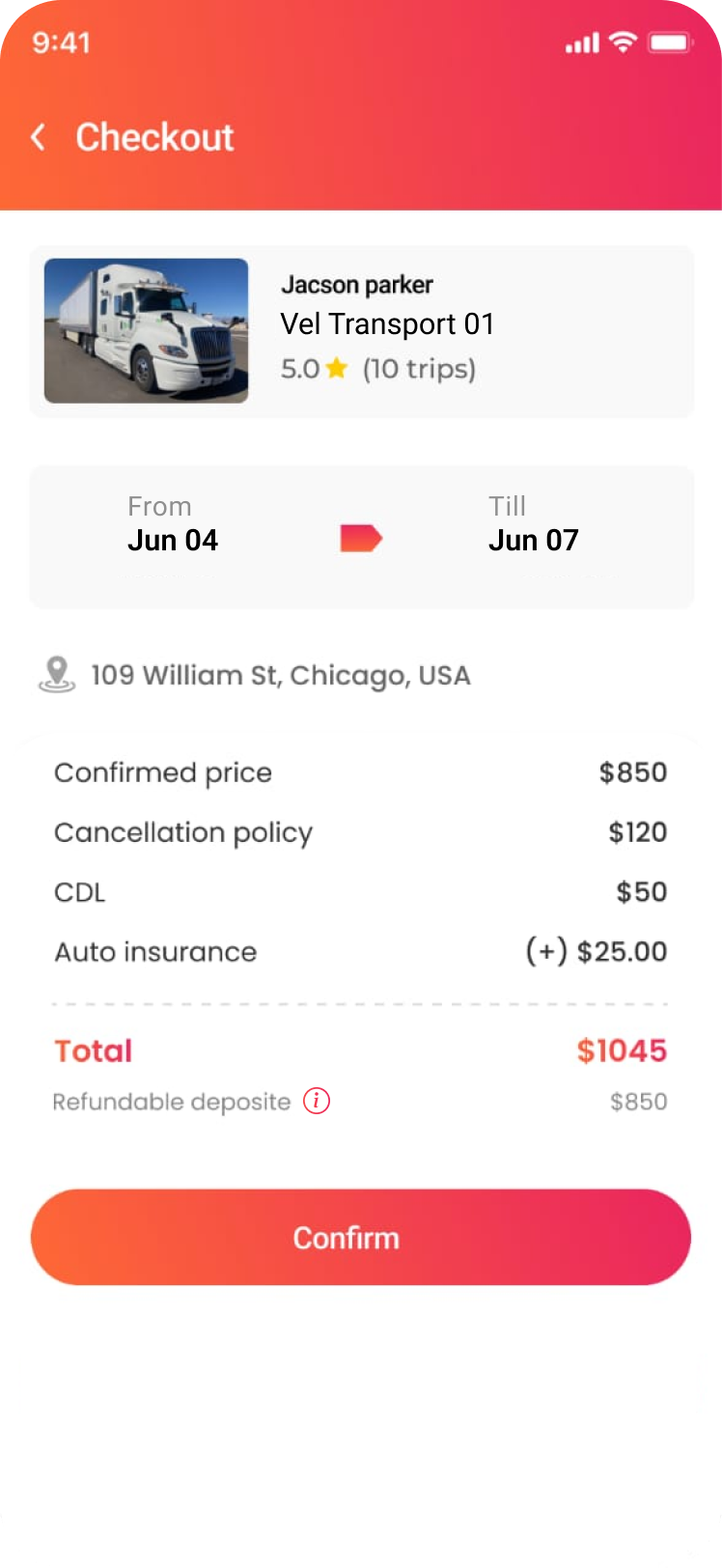722x1568 pixels.
Task: Tap the battery indicator in the status bar
Action: click(668, 42)
